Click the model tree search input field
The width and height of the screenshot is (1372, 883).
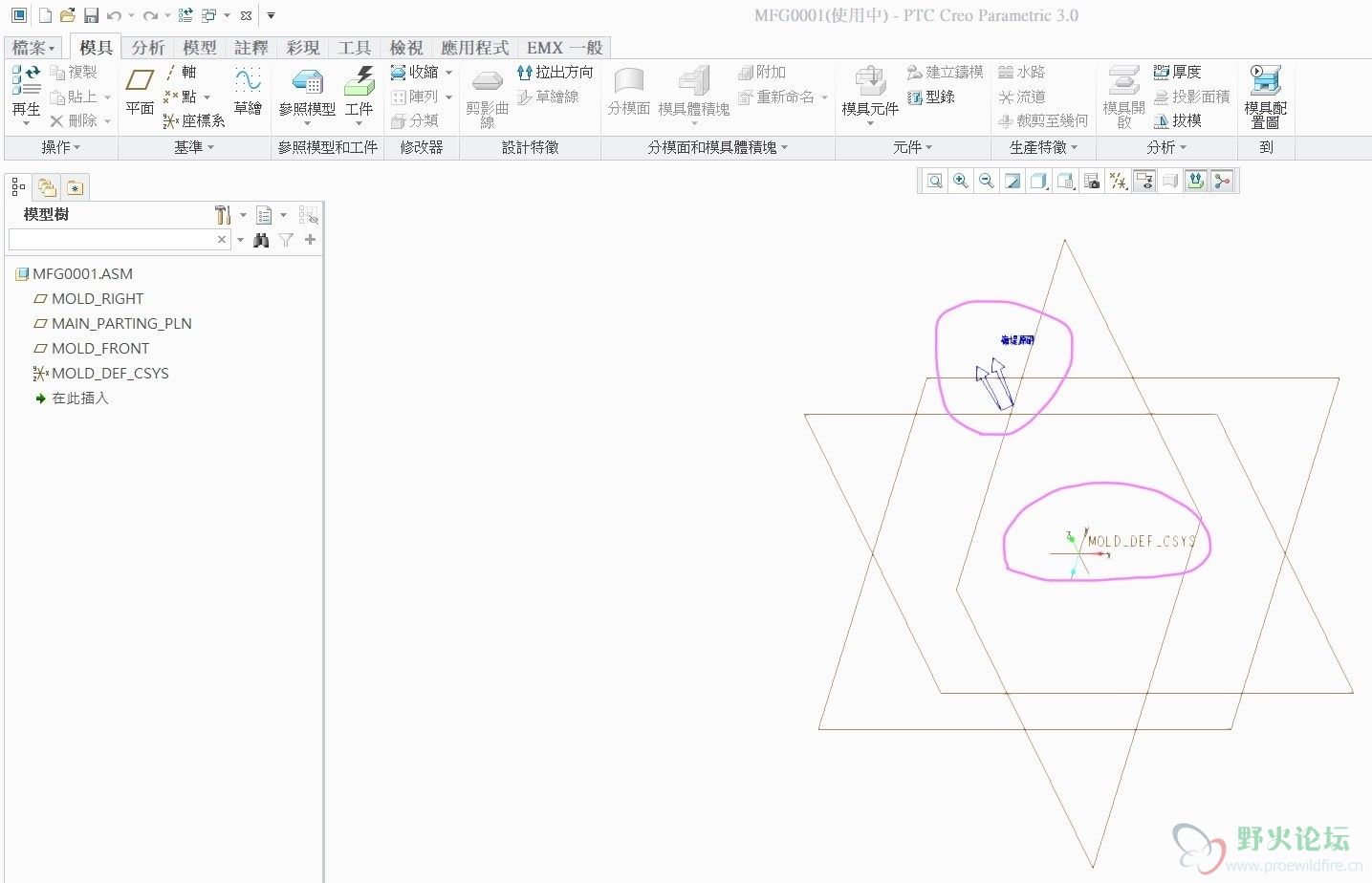(119, 240)
